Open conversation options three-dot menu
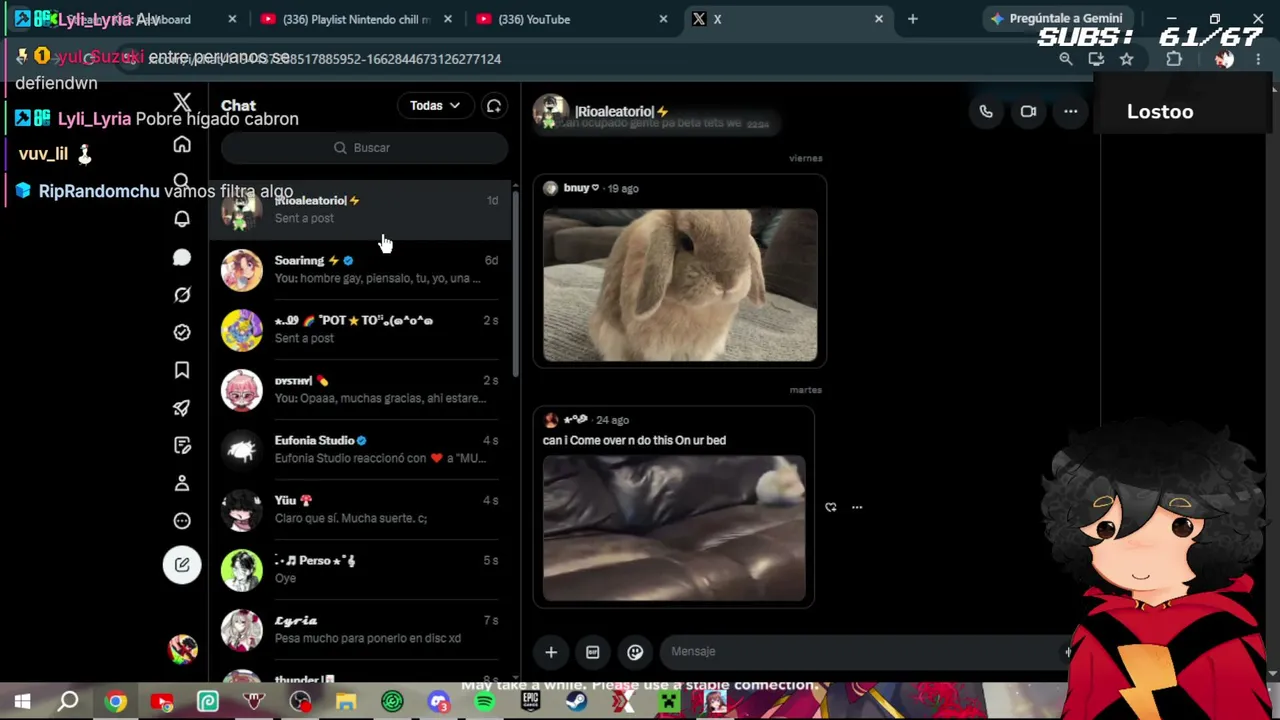 tap(1070, 111)
